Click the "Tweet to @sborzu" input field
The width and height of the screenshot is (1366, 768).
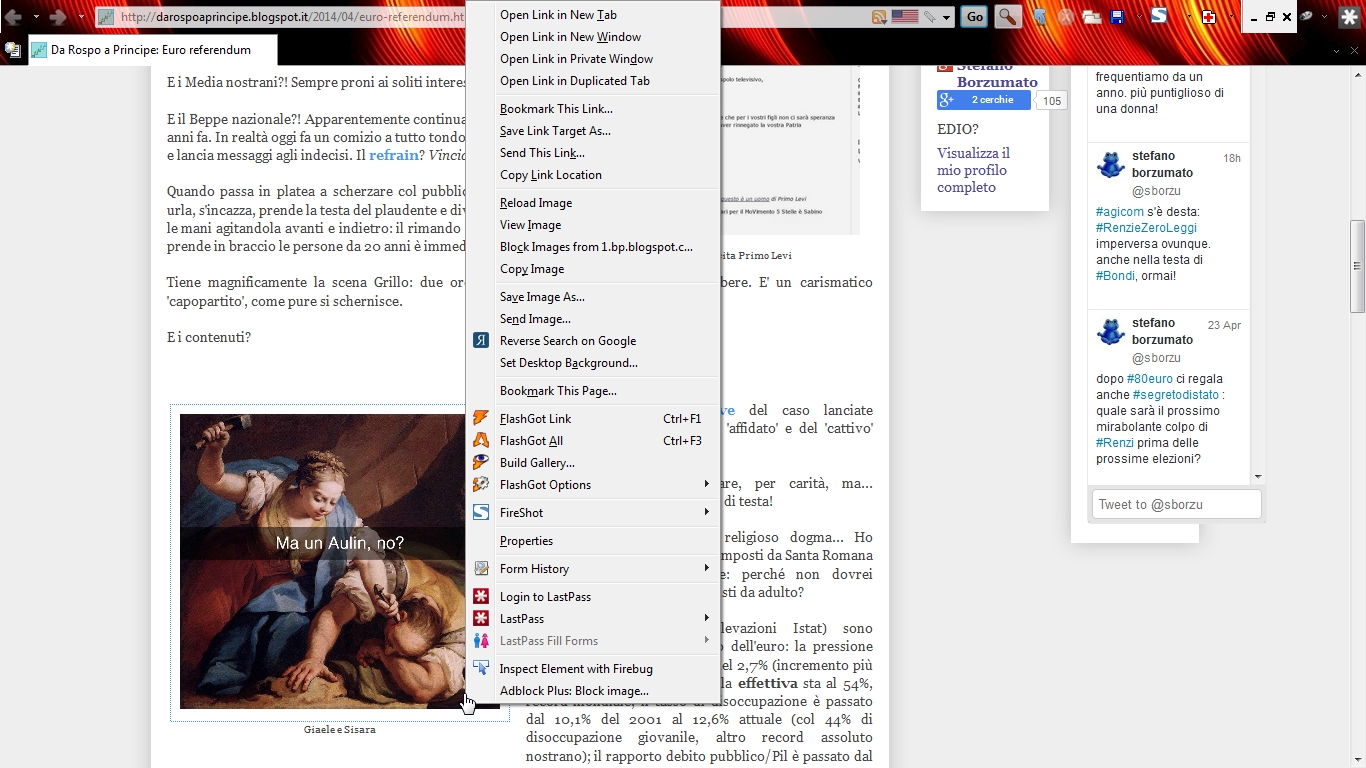(1176, 504)
